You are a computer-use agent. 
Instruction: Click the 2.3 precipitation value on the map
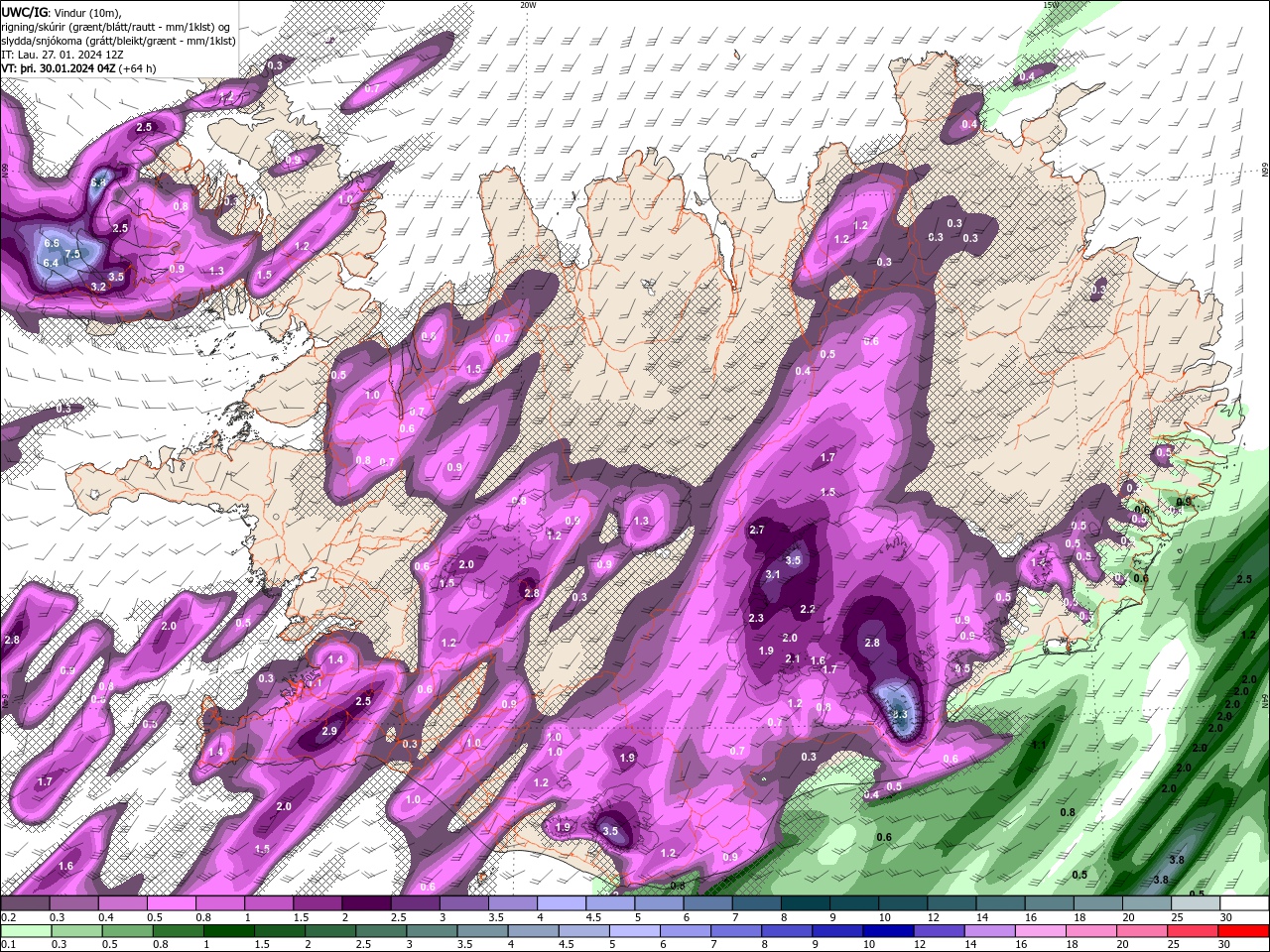[756, 618]
